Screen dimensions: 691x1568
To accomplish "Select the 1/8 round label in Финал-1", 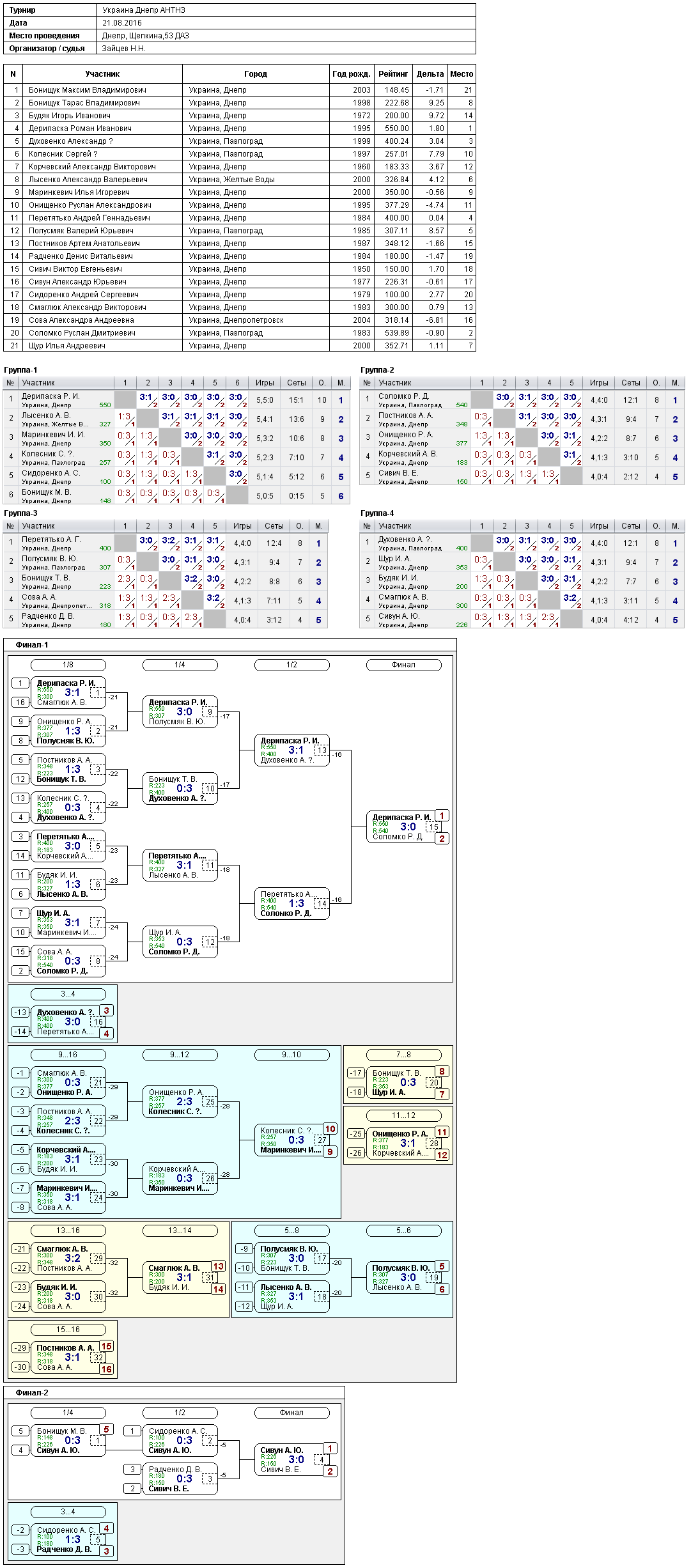I will tap(68, 665).
